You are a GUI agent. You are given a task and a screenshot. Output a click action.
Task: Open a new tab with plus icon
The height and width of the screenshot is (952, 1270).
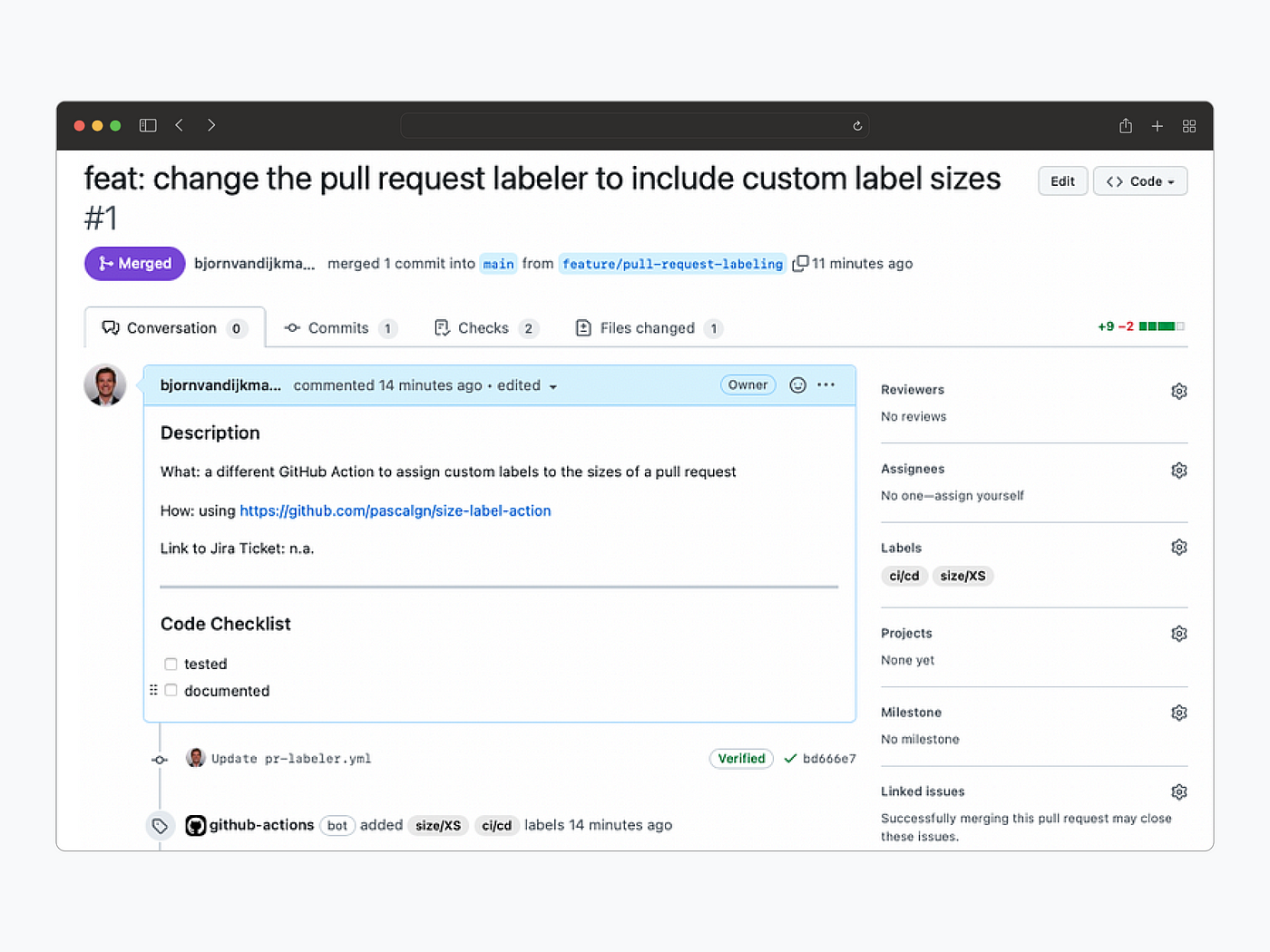[x=1158, y=126]
